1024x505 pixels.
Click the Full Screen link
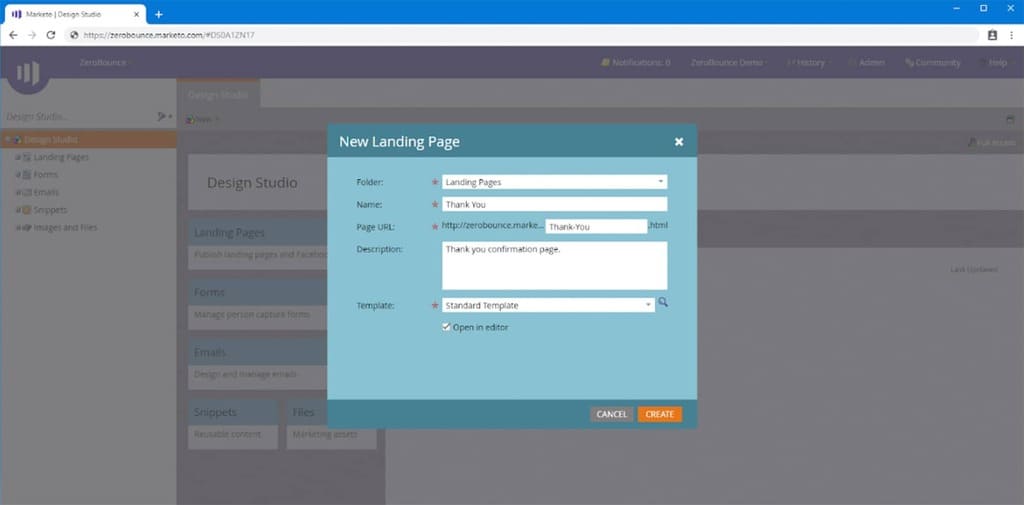click(x=991, y=142)
